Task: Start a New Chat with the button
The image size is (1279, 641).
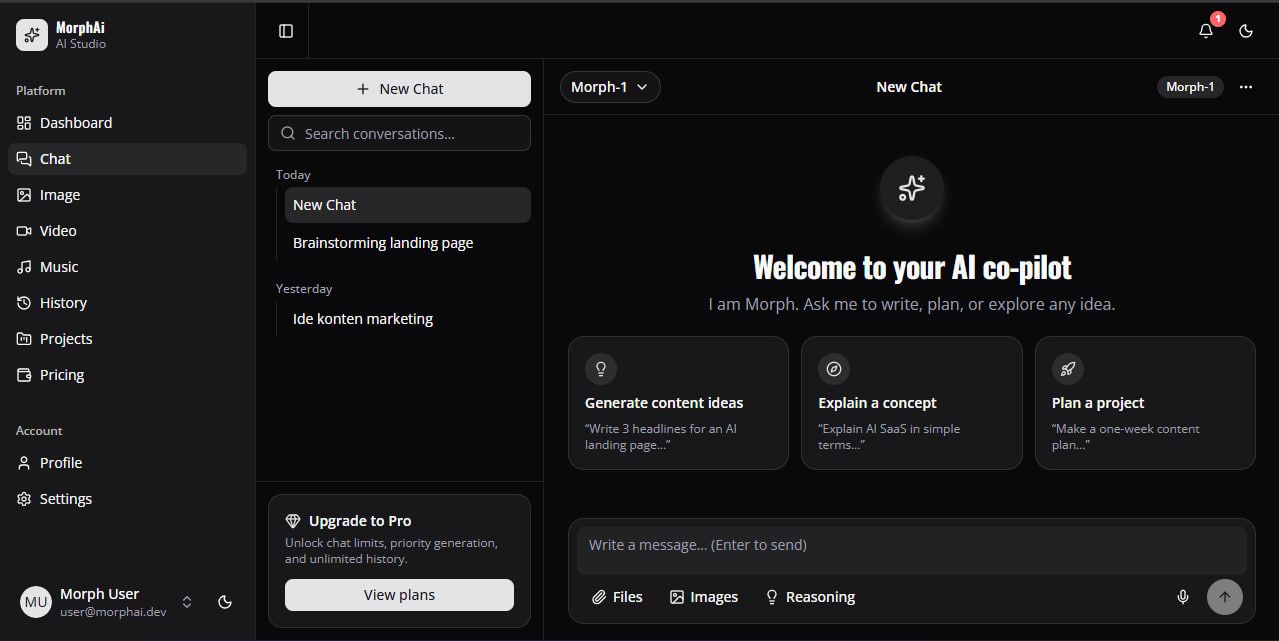Action: pos(399,89)
